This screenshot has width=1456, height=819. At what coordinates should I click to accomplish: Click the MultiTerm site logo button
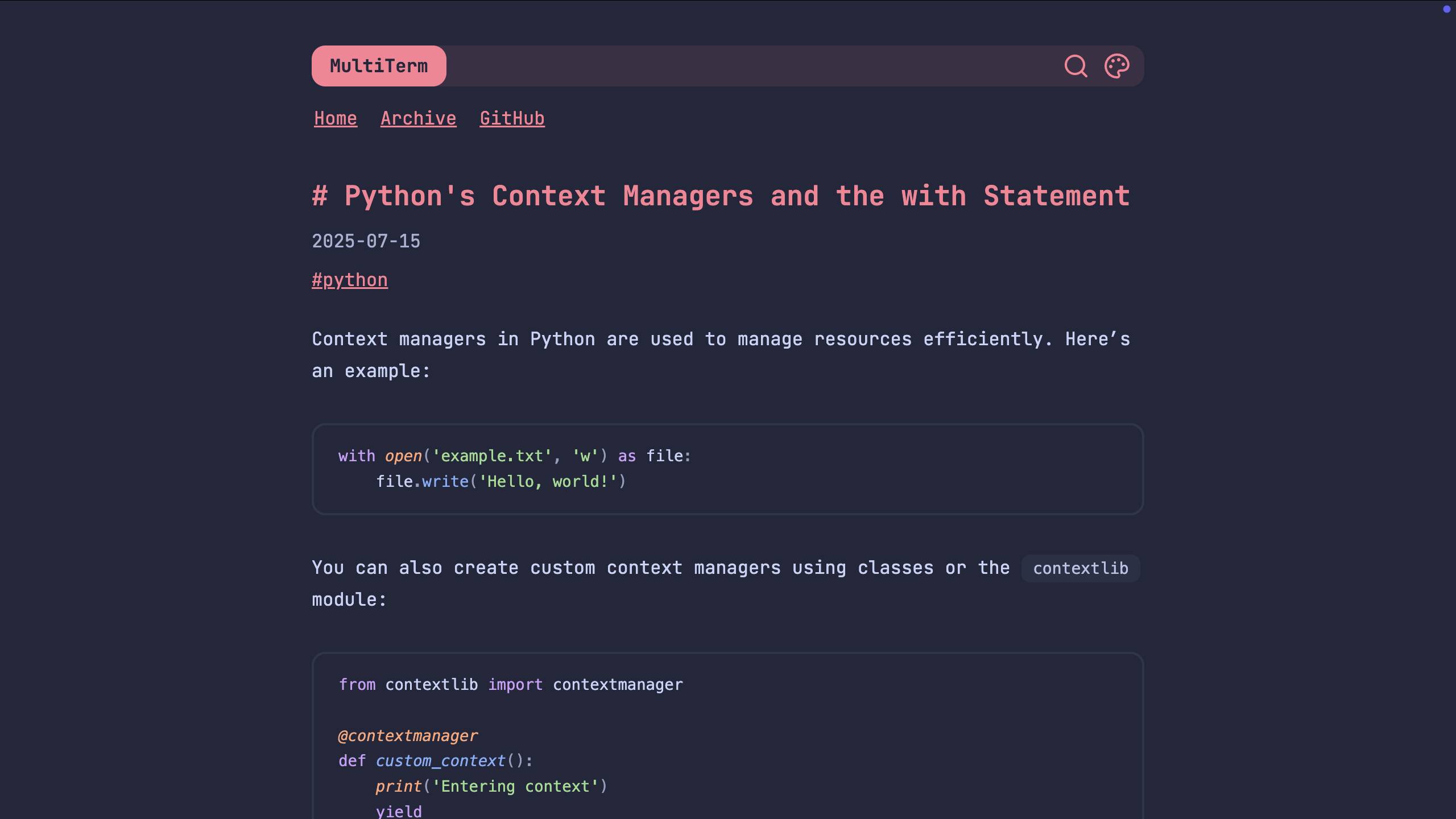pos(379,66)
